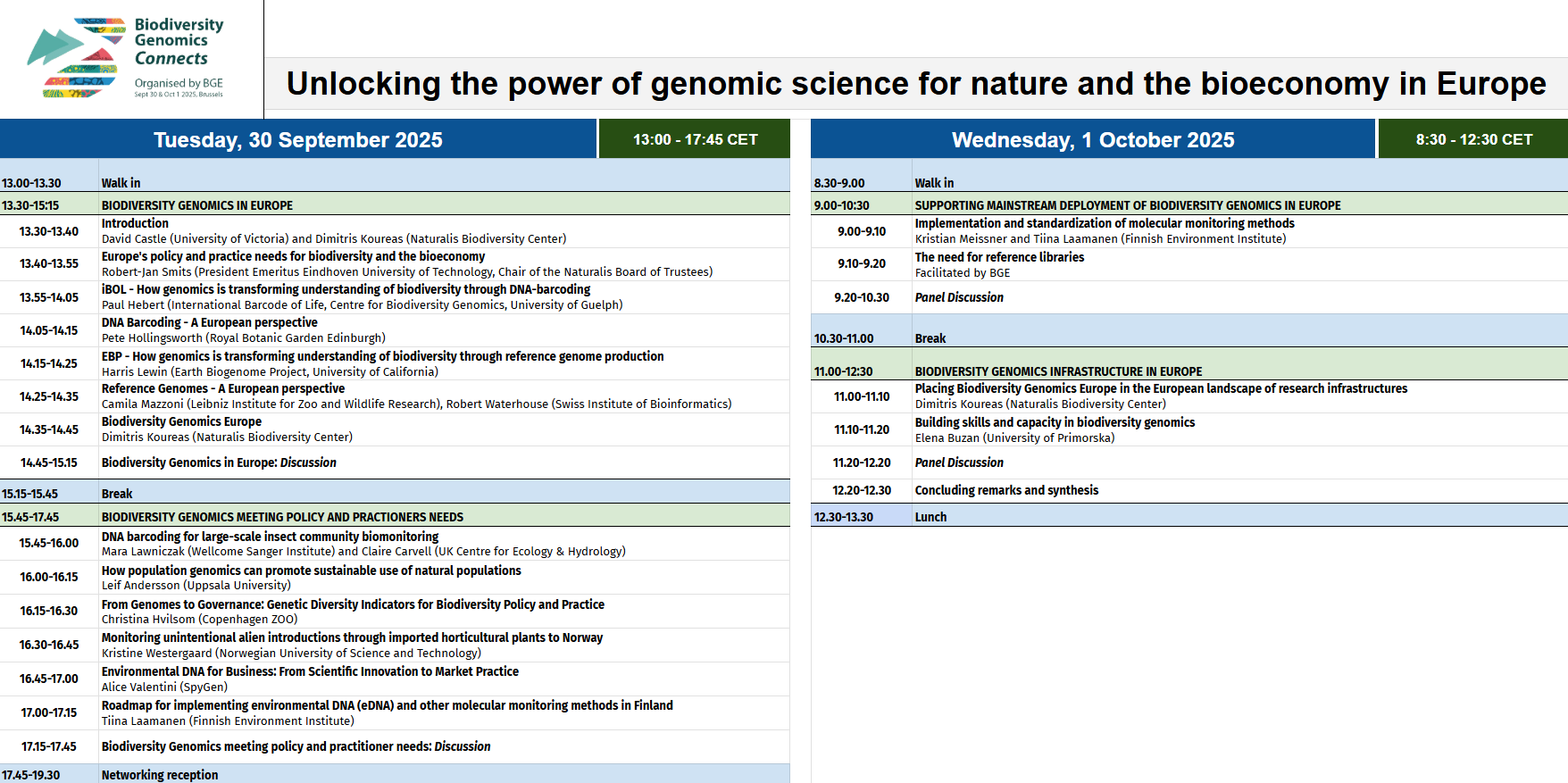This screenshot has width=1568, height=783.
Task: Click the BIODIVERSITY GENOMICS IN EUROPE section row
Action: 395,204
